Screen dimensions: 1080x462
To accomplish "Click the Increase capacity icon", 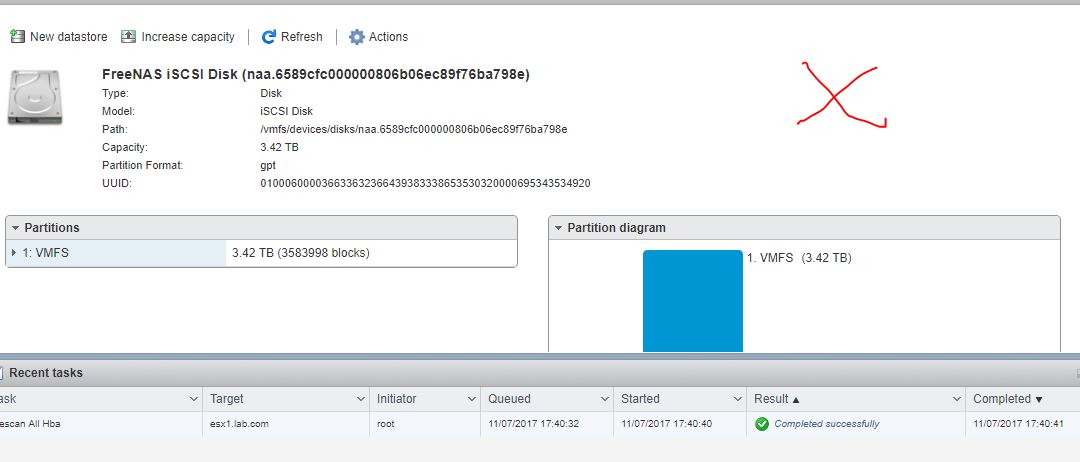I will tap(128, 36).
